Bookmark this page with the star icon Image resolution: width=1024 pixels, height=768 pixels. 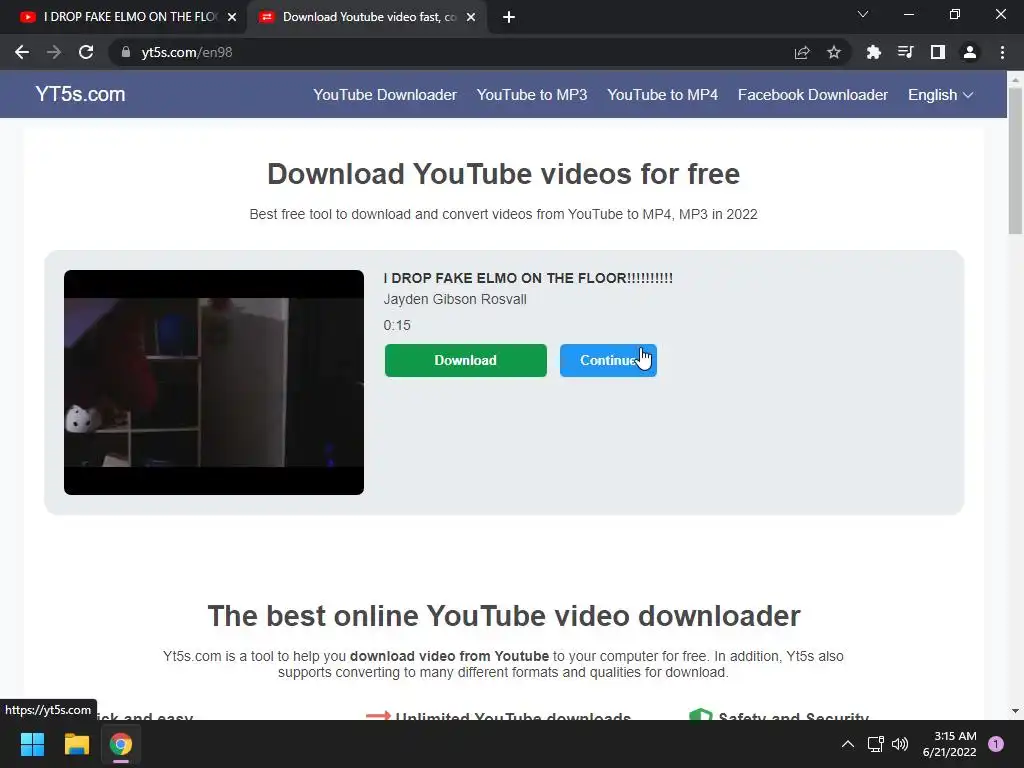(x=834, y=52)
